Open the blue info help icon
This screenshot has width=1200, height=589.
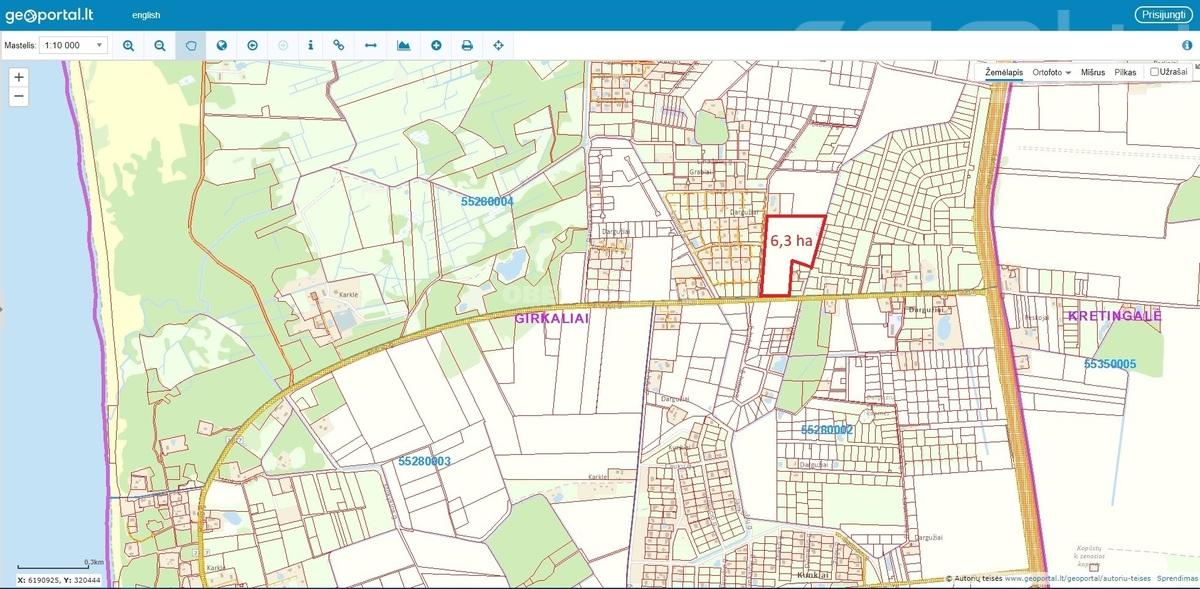1187,45
